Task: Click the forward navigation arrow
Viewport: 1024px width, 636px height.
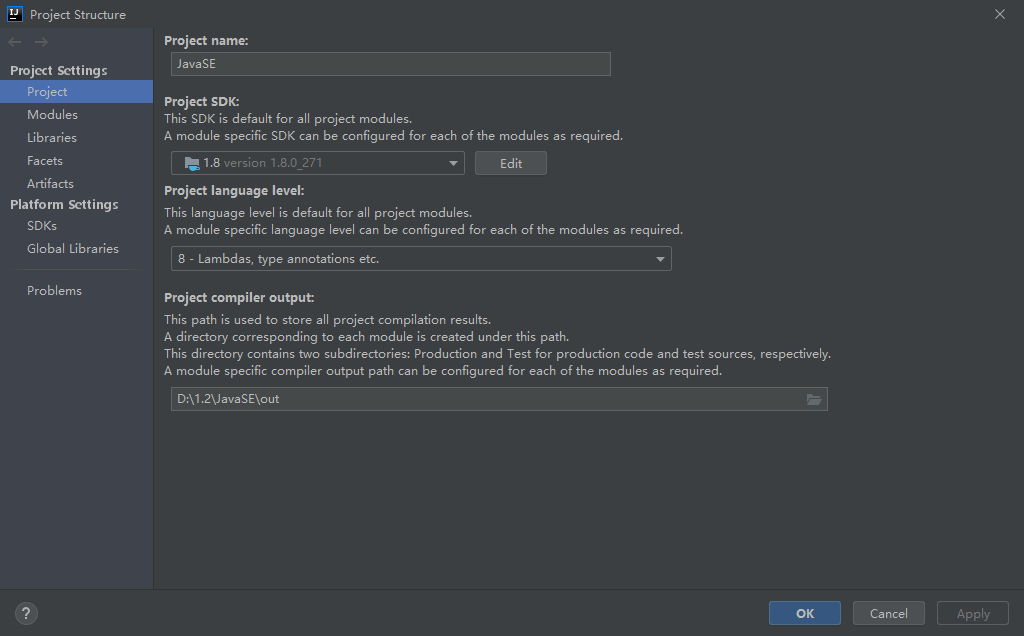Action: 41,42
